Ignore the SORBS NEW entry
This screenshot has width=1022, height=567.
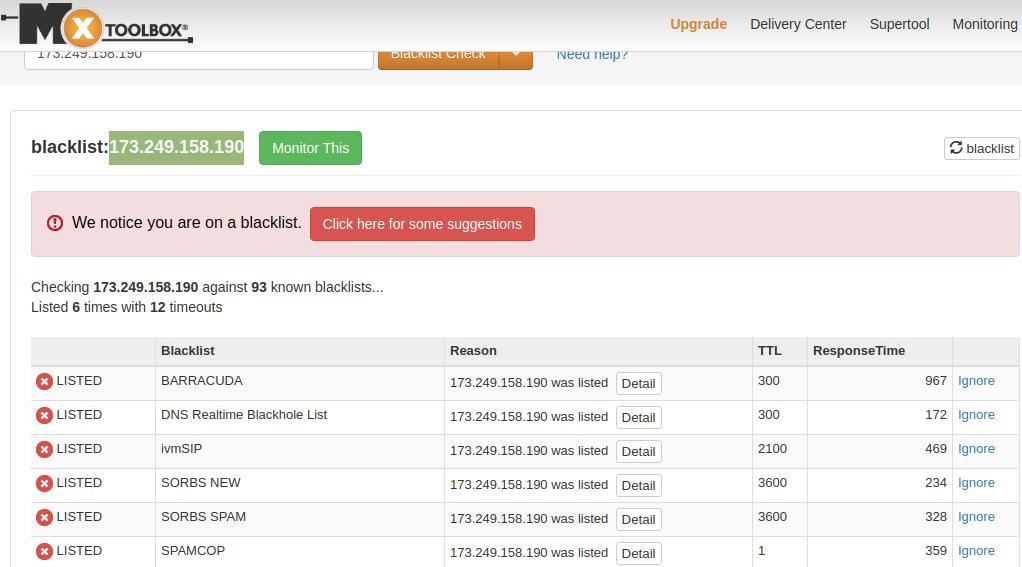point(976,482)
